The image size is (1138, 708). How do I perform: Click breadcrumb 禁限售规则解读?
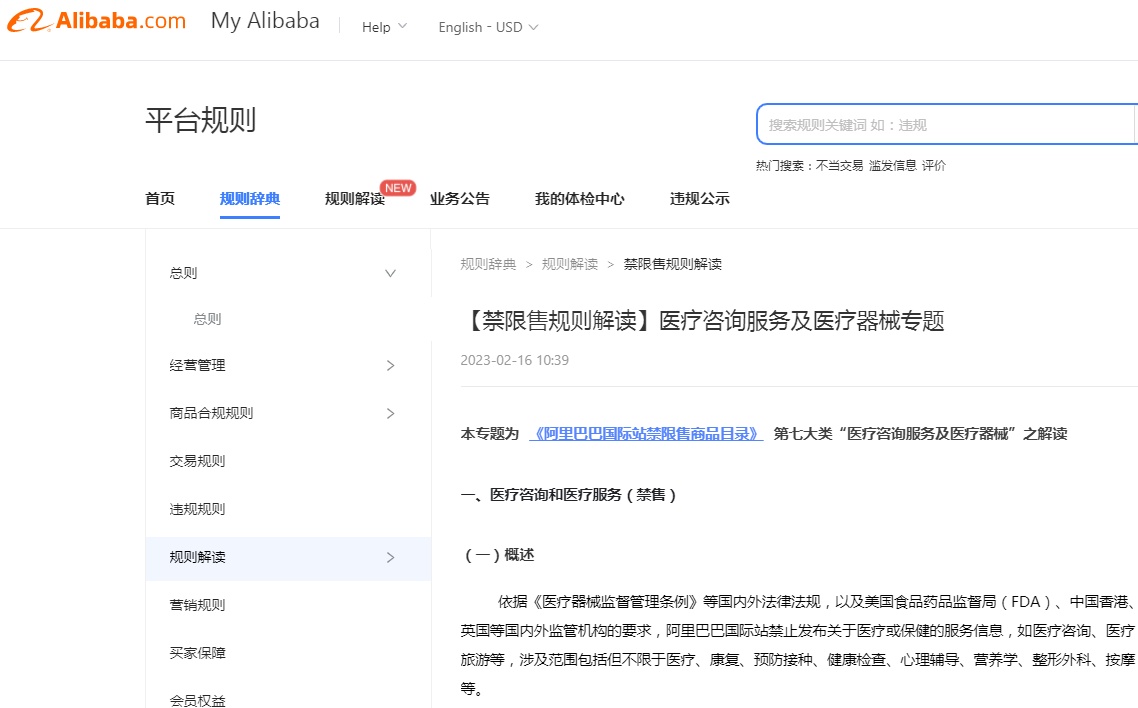click(673, 264)
